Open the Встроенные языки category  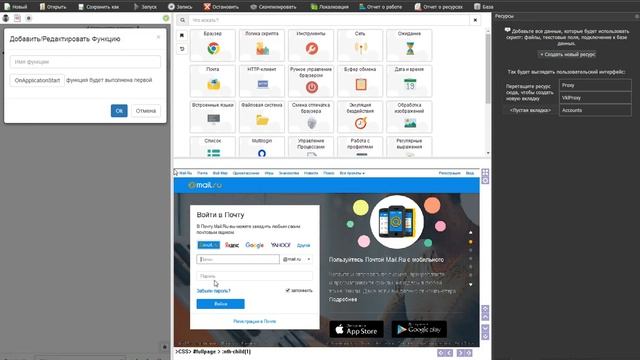pyautogui.click(x=213, y=117)
